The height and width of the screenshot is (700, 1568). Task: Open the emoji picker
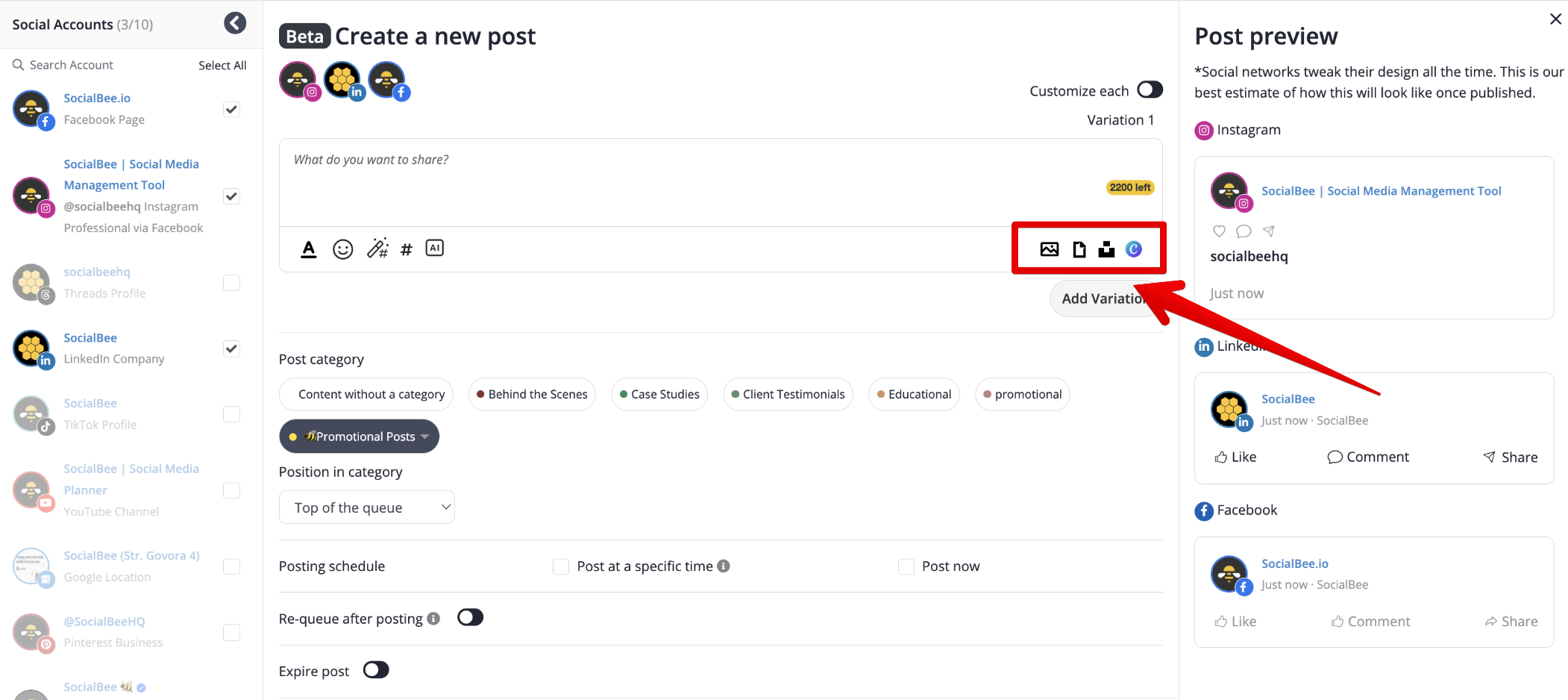pos(342,249)
